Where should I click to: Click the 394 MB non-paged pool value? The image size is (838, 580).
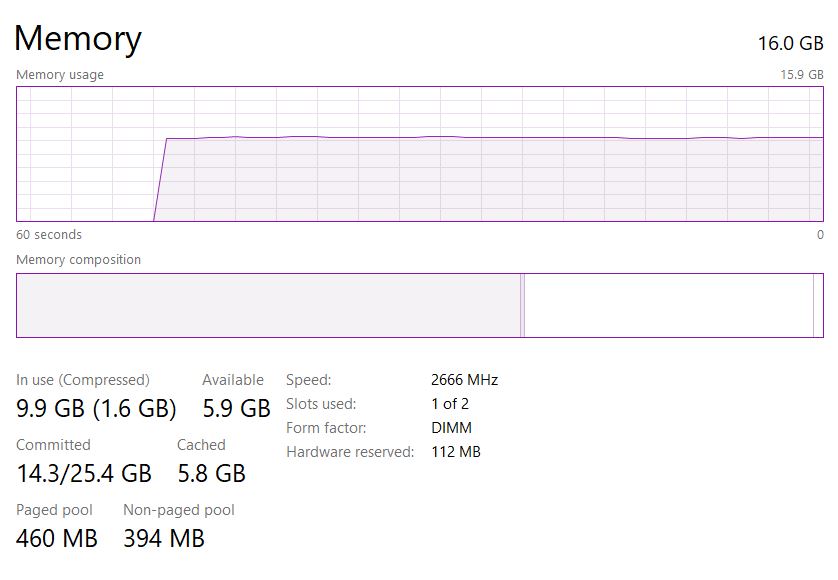point(164,538)
